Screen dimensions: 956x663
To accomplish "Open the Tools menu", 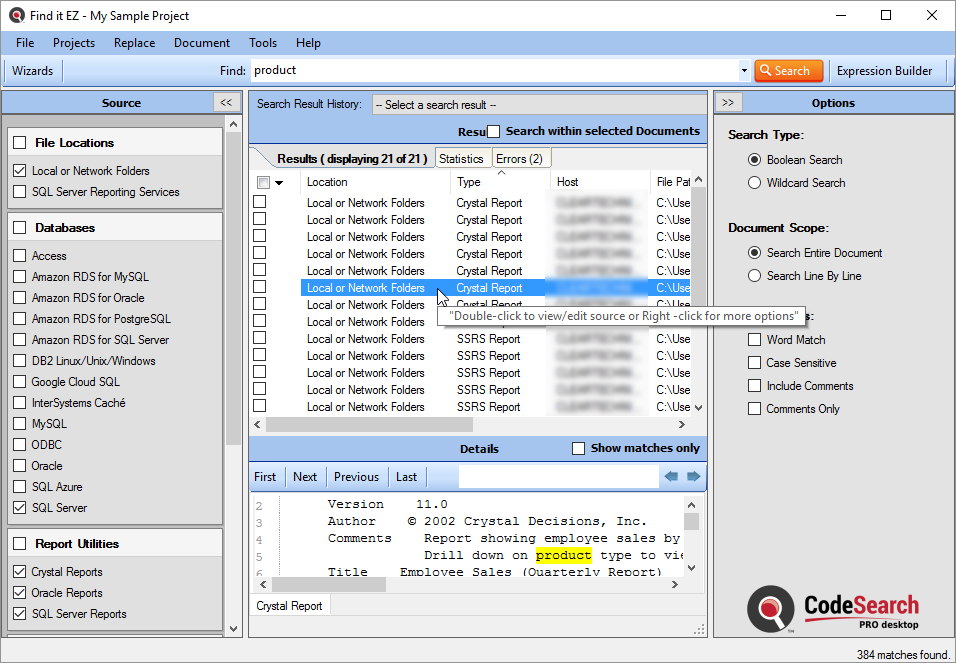I will [263, 43].
